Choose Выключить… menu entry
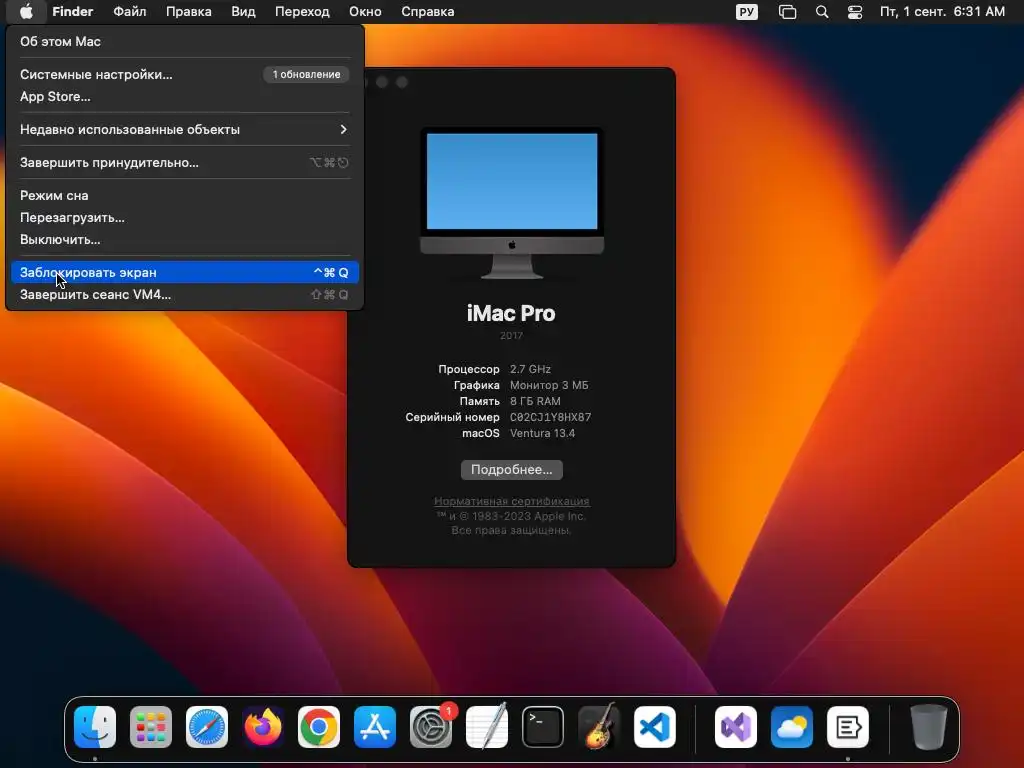Screen dimensions: 1024x768 click(x=185, y=240)
